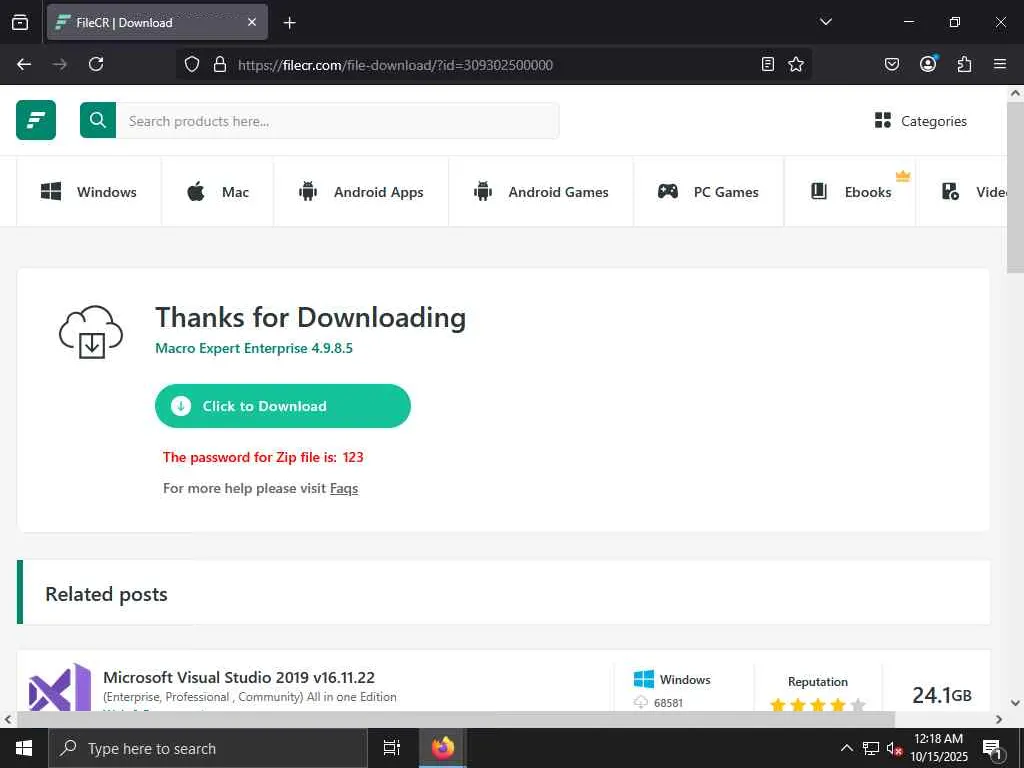Open the Categories grid icon
This screenshot has height=768, width=1024.
coord(883,120)
